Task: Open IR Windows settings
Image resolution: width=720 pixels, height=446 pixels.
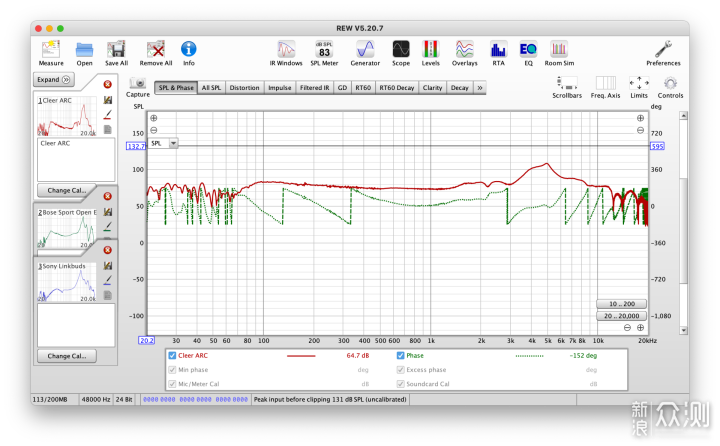Action: point(286,53)
